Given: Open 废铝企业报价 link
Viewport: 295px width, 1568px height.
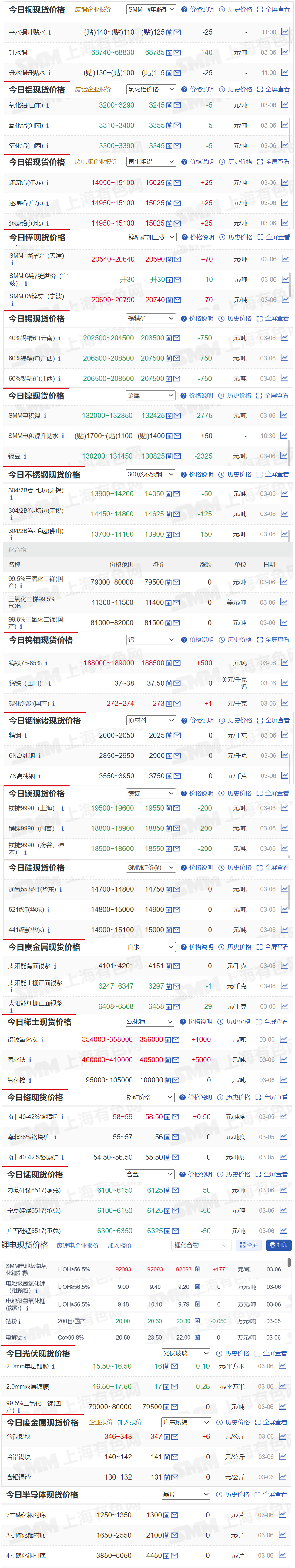Looking at the screenshot, I should click(x=93, y=89).
